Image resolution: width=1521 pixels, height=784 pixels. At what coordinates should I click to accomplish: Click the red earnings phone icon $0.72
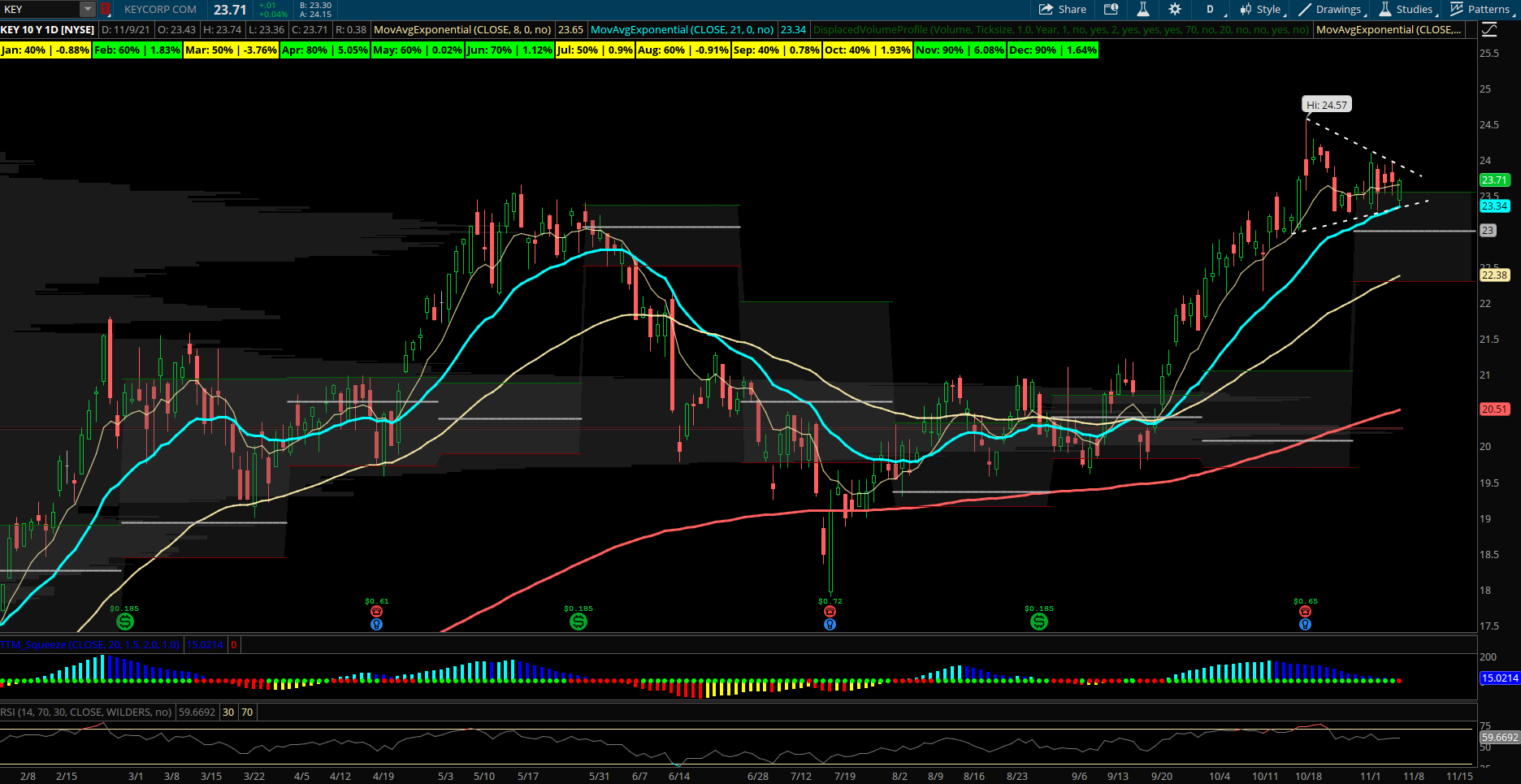pyautogui.click(x=830, y=611)
